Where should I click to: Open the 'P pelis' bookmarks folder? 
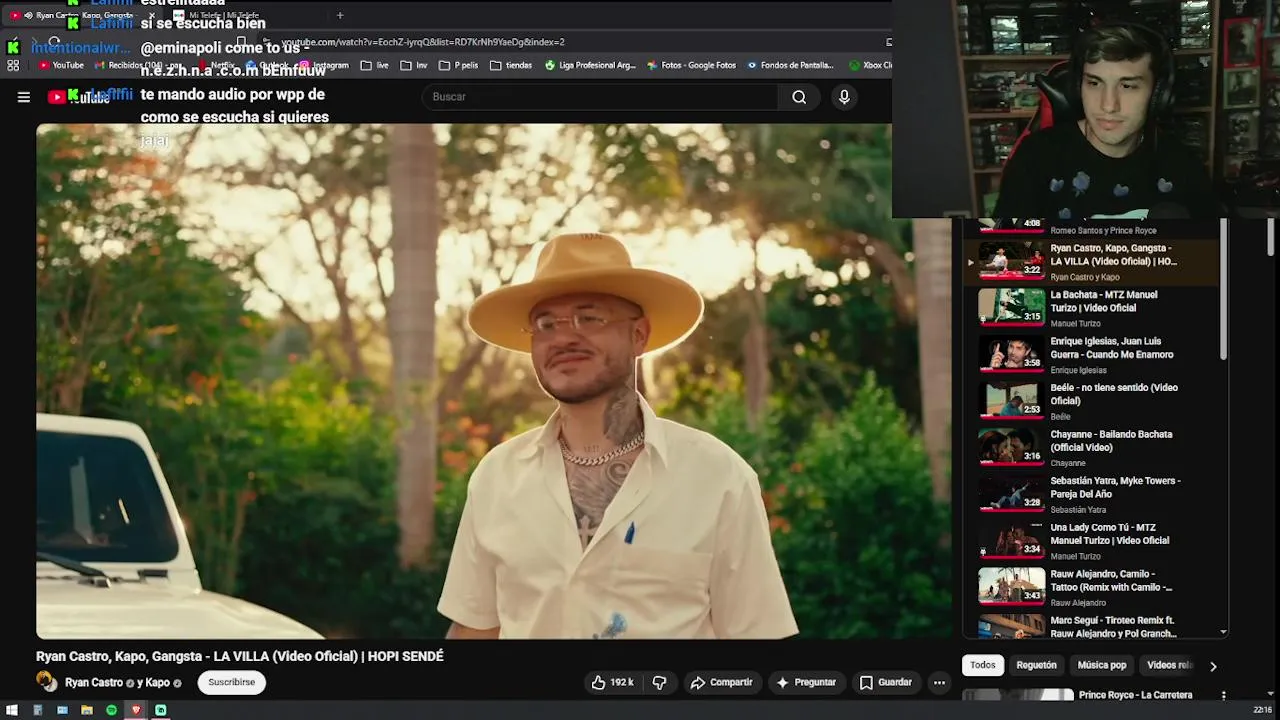[x=458, y=65]
